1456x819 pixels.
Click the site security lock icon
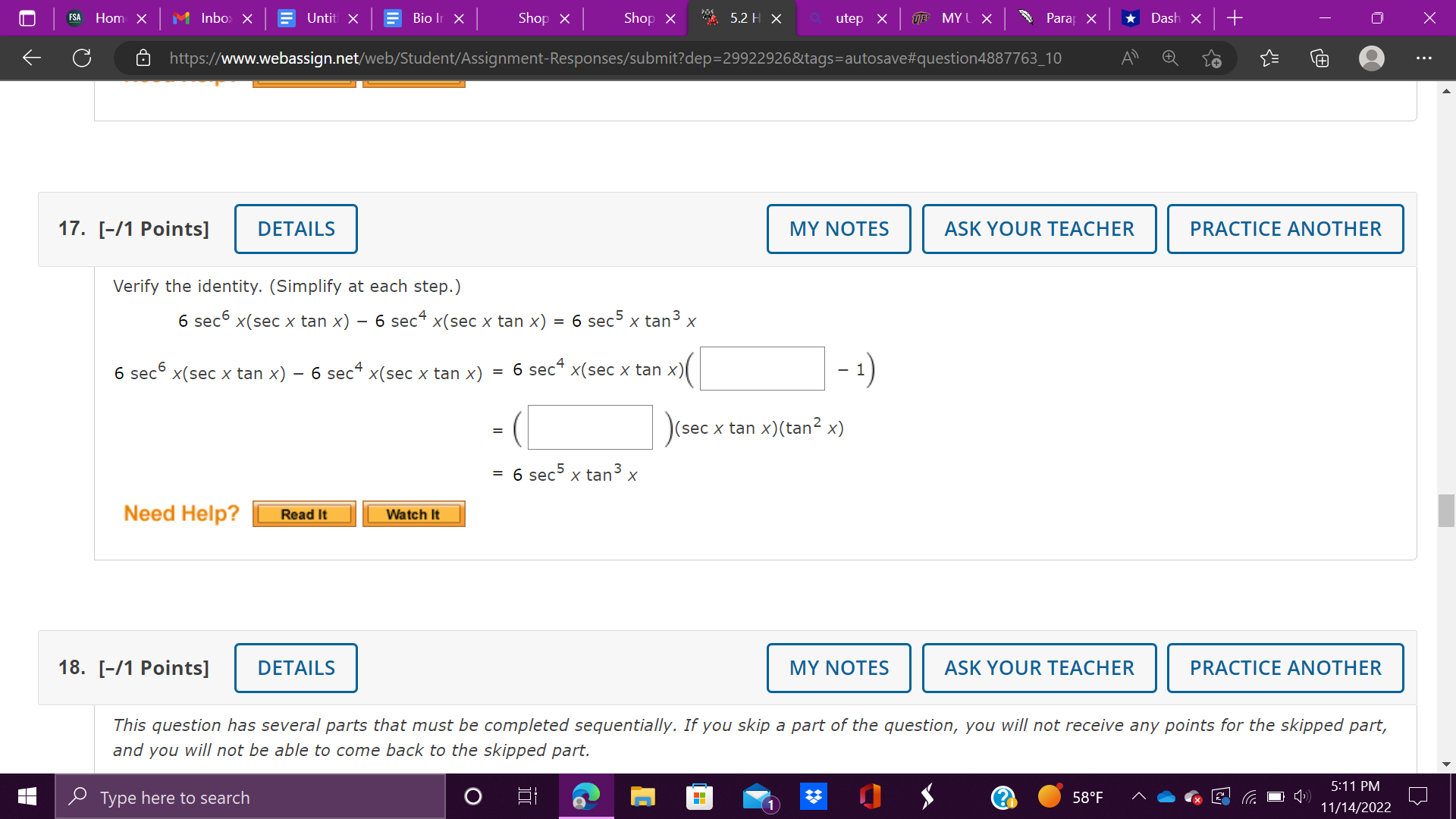click(143, 58)
